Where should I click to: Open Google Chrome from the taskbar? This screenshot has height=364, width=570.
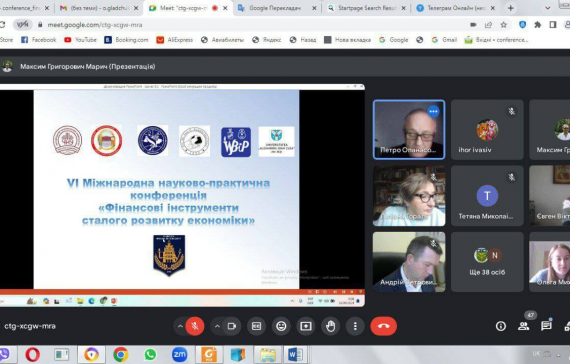pos(120,355)
